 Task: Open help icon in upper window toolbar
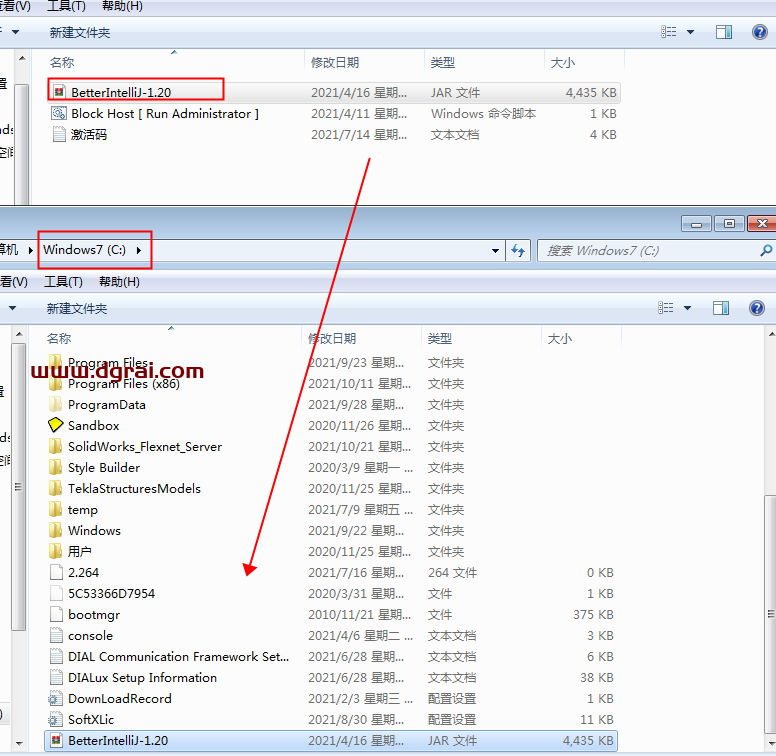tap(759, 32)
